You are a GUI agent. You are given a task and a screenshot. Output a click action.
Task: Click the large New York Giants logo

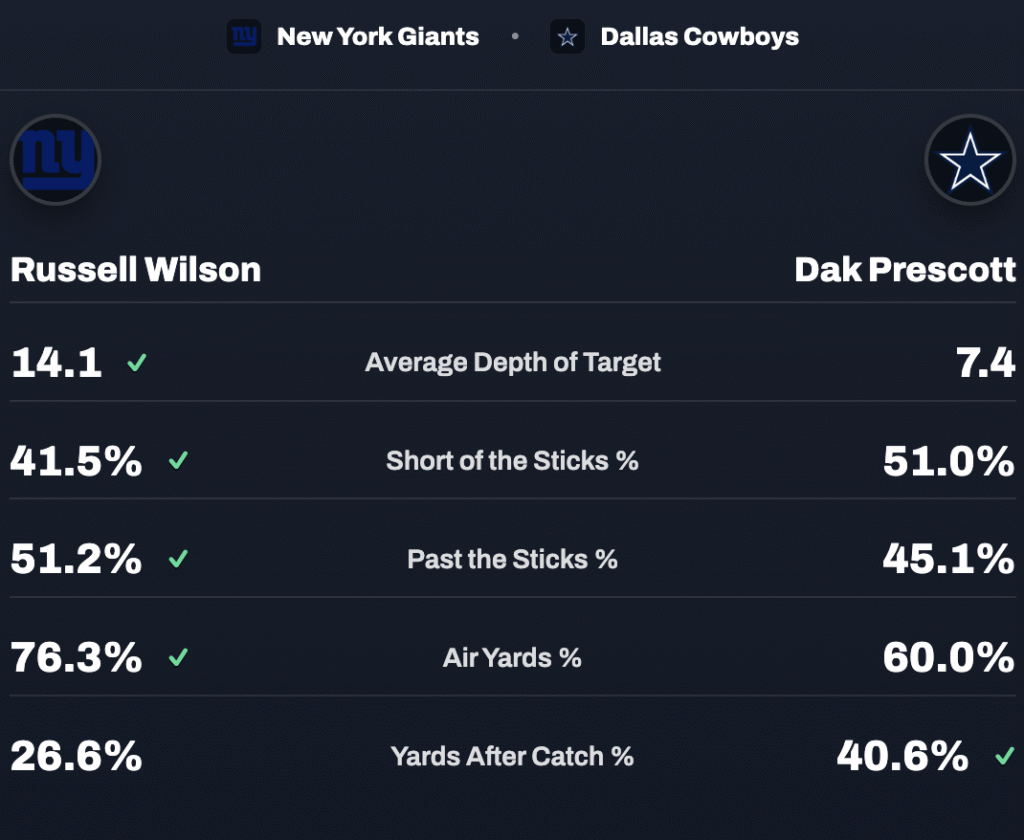(x=56, y=160)
